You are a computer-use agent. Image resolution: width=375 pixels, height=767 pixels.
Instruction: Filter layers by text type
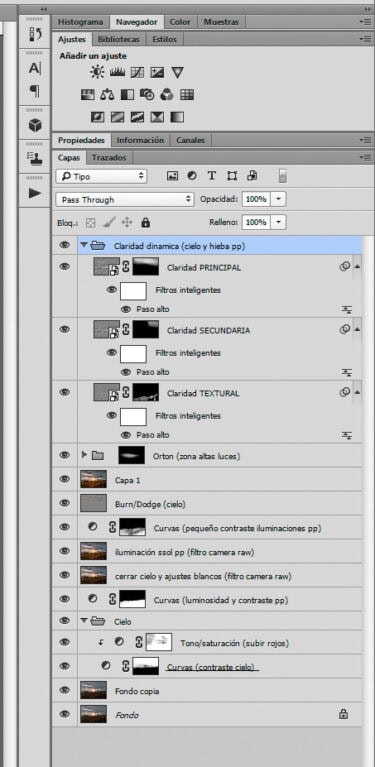coord(212,176)
